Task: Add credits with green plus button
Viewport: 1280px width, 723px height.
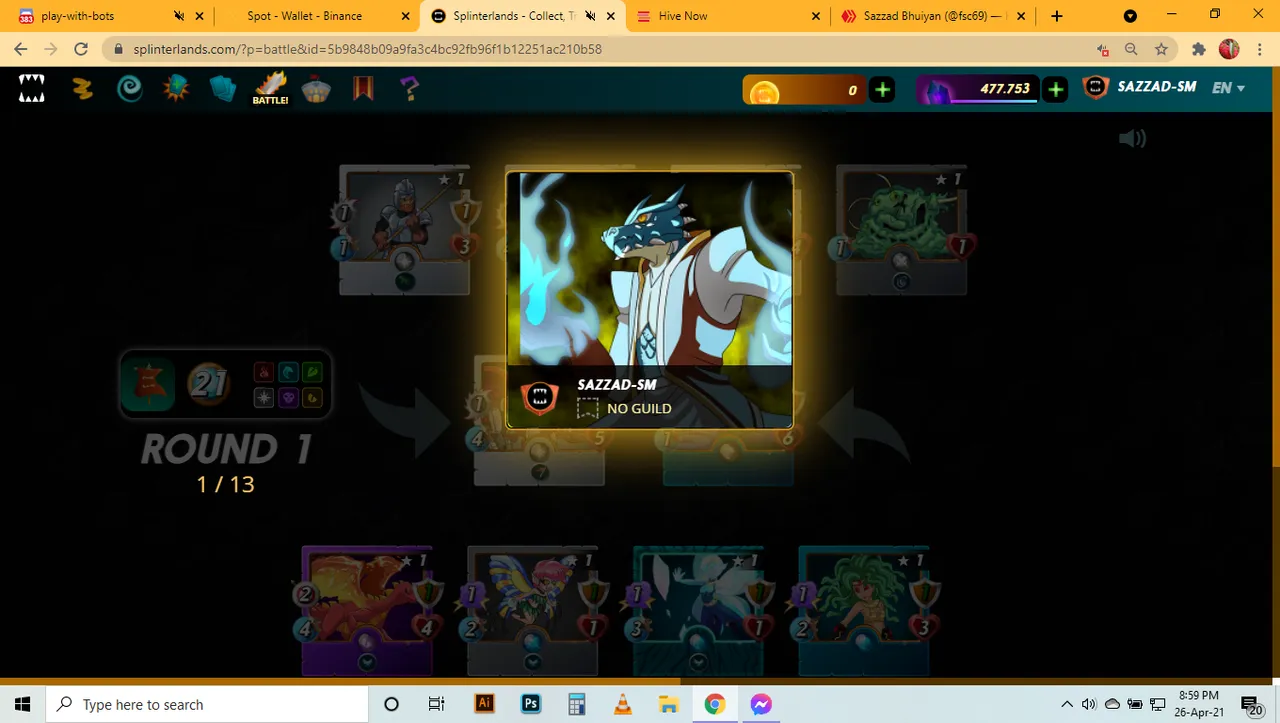Action: [882, 89]
